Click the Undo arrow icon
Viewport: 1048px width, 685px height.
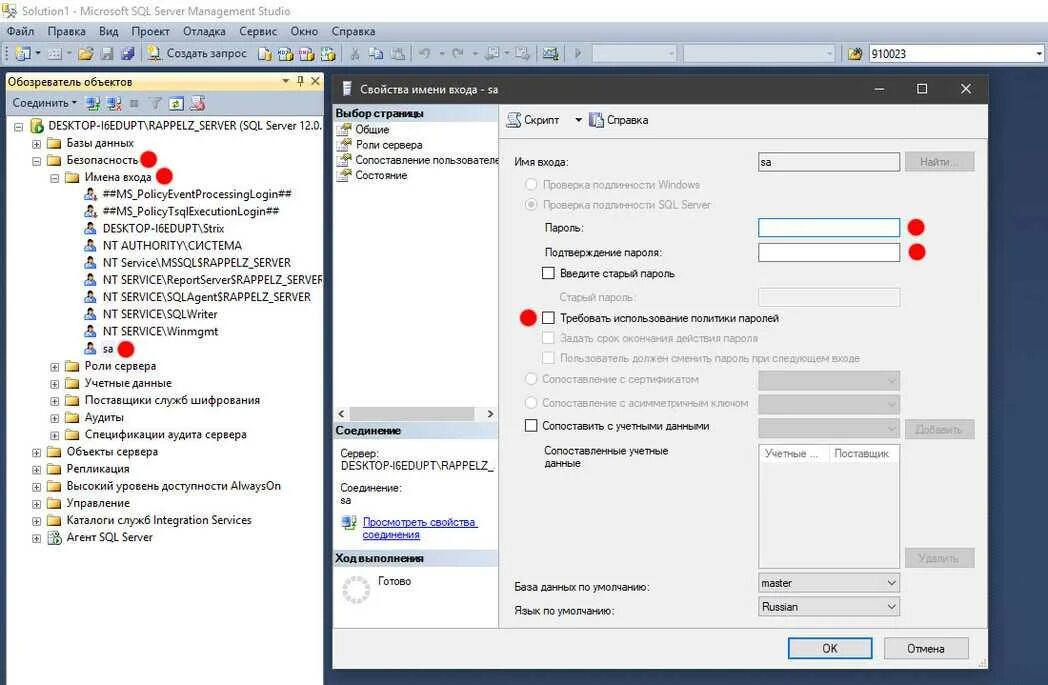pyautogui.click(x=424, y=53)
